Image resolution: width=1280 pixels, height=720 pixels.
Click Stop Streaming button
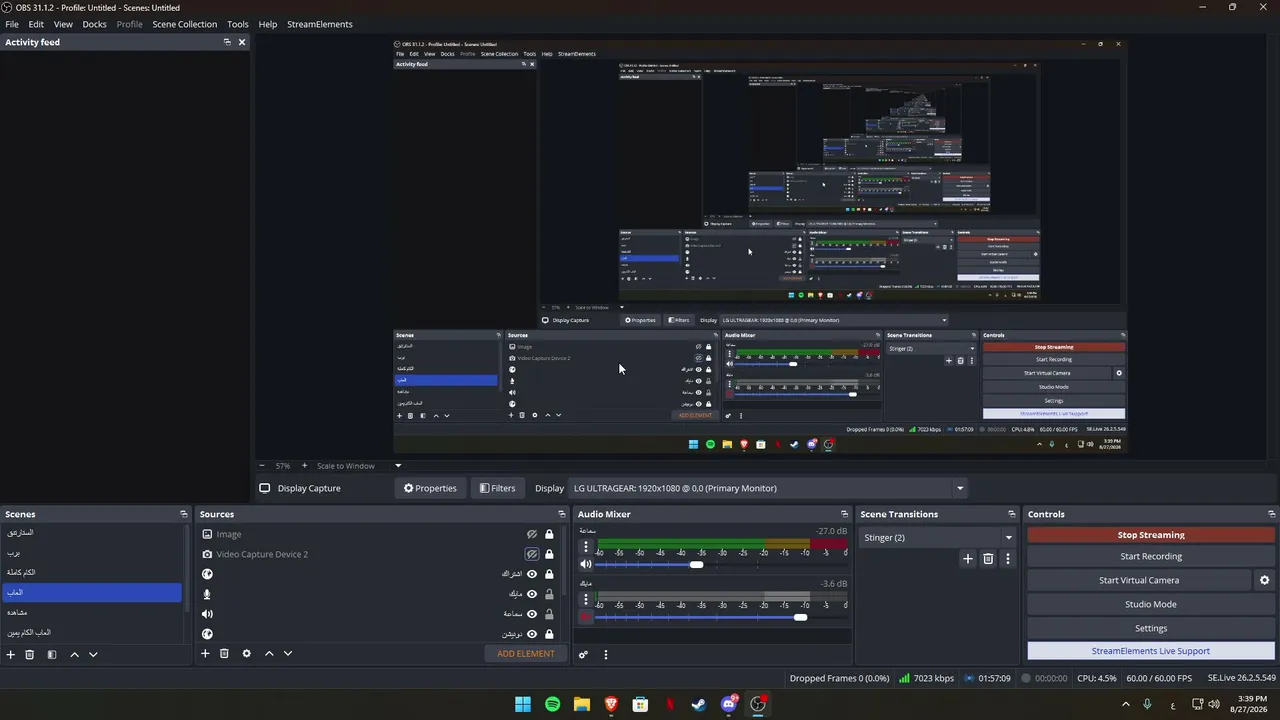(x=1151, y=535)
